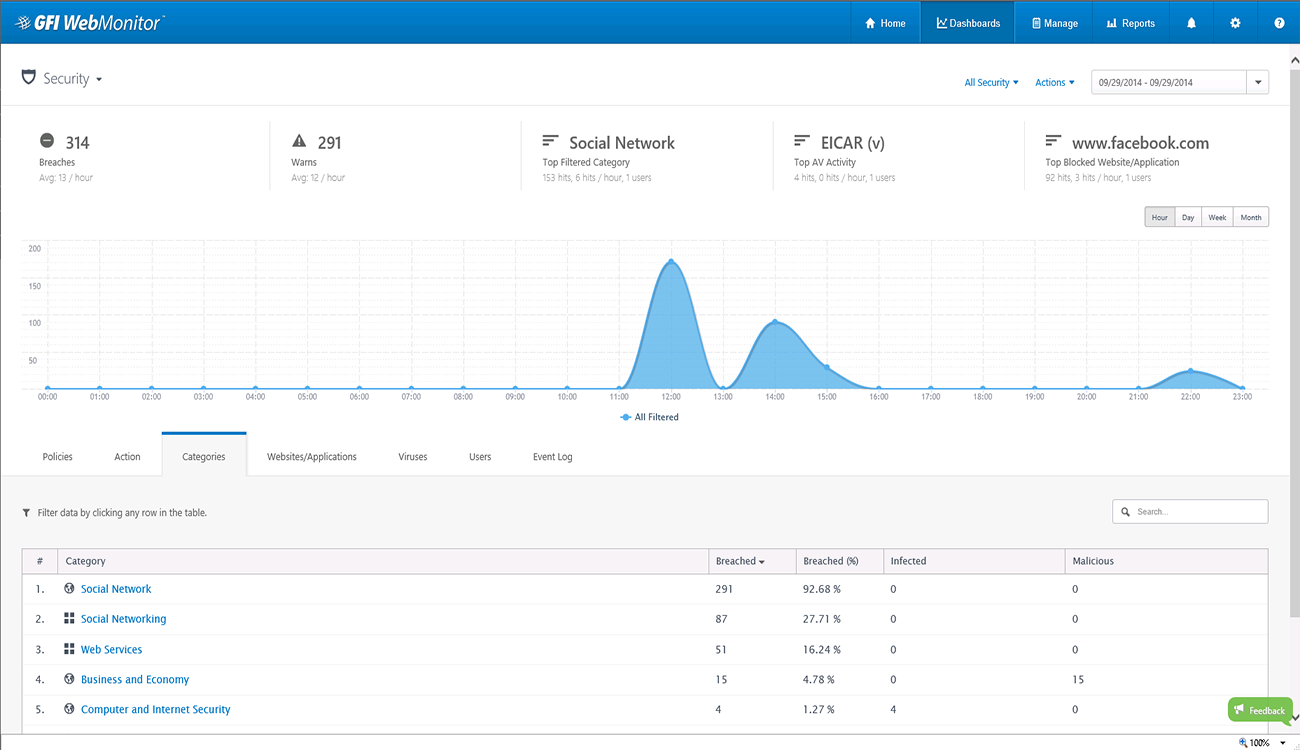The image size is (1300, 750).
Task: Open the Social Network category link
Action: [116, 589]
